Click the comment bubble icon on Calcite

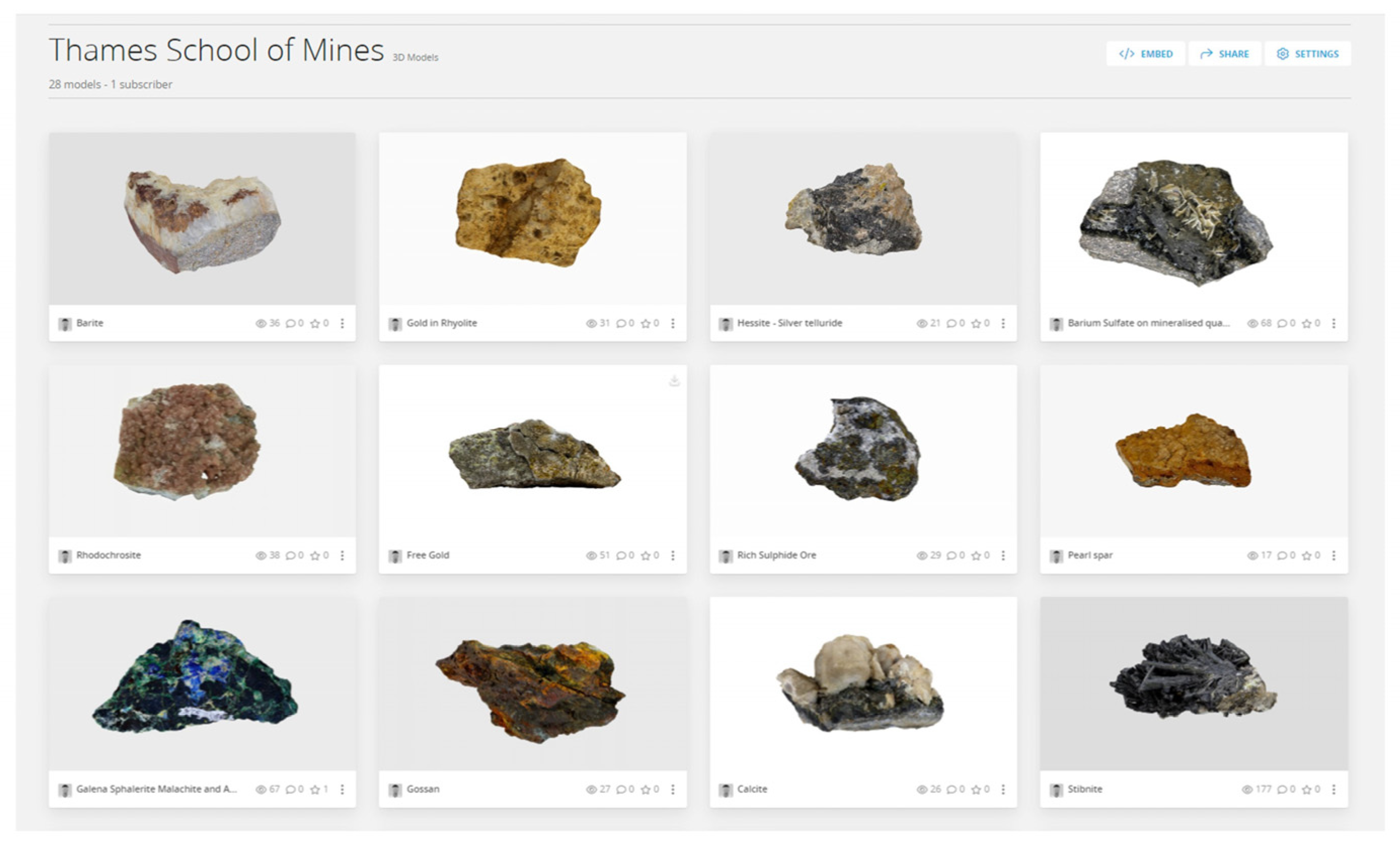pos(953,789)
